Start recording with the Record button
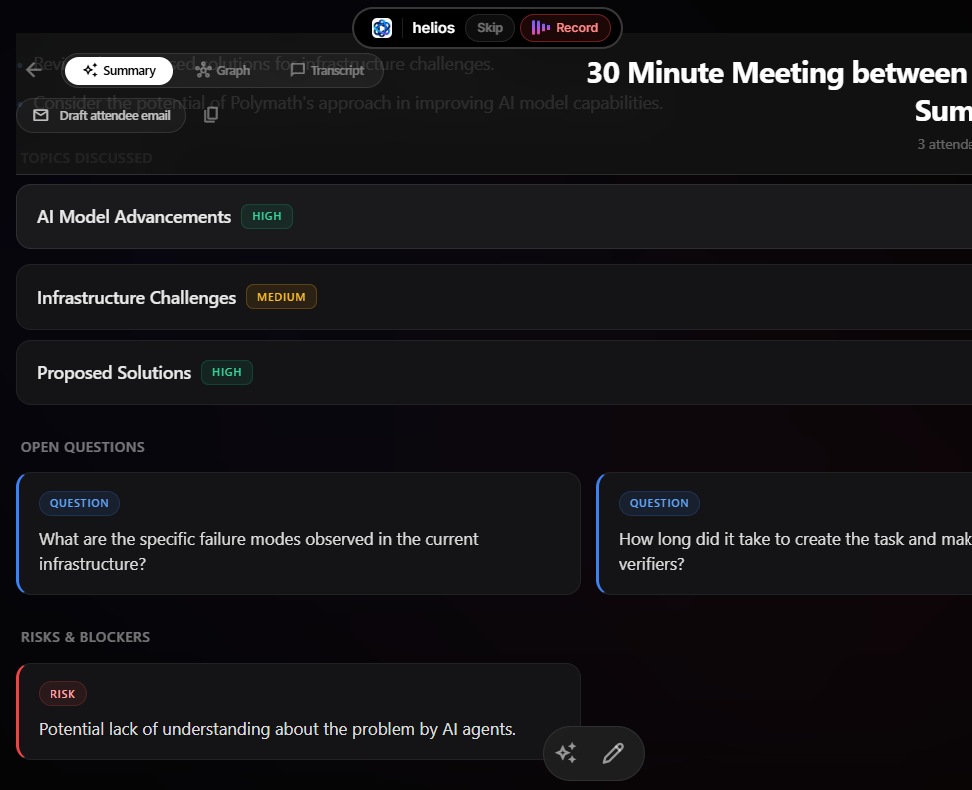The width and height of the screenshot is (972, 790). pos(565,28)
